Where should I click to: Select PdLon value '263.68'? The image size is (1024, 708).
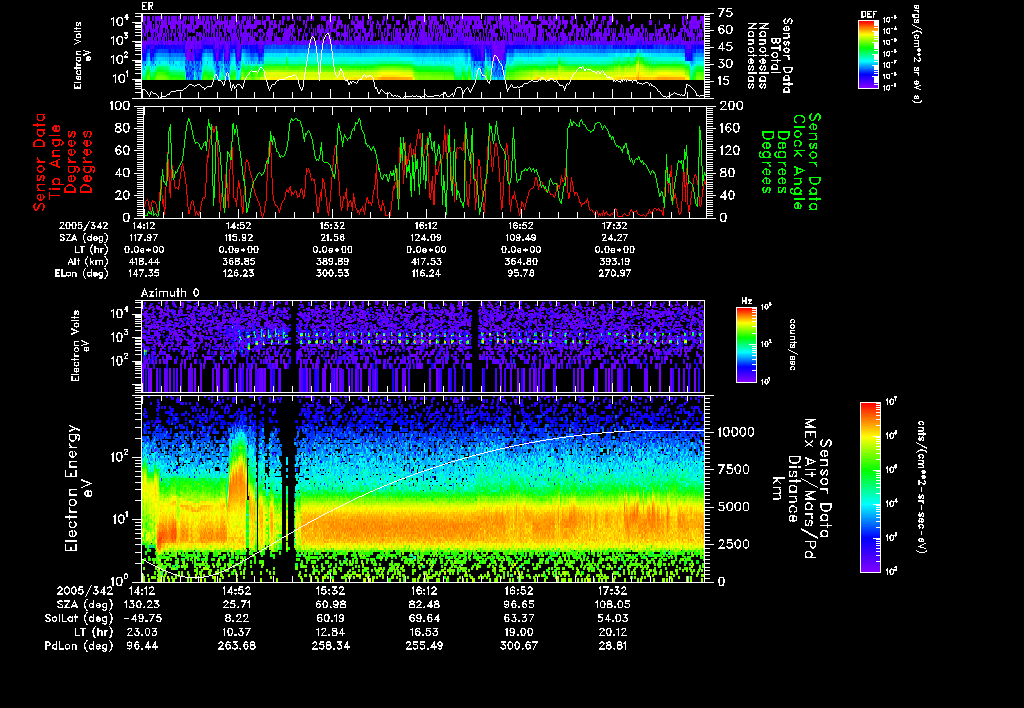point(237,645)
